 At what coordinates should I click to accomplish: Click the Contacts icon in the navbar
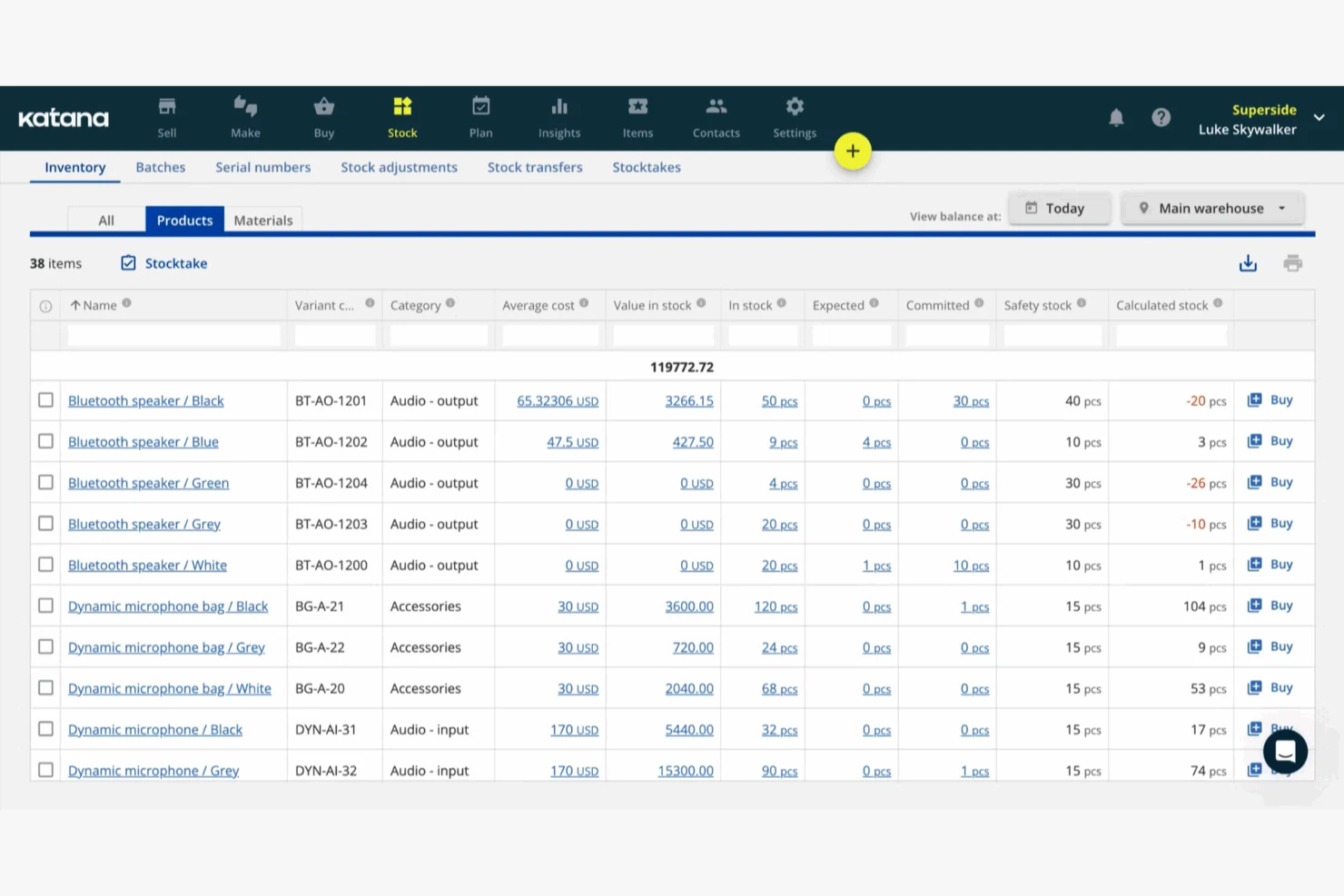point(716,106)
